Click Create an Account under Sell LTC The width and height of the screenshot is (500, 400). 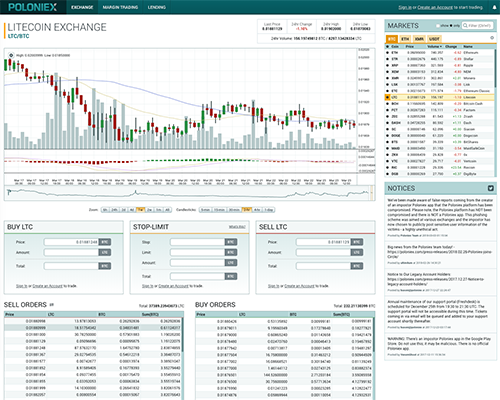[x=299, y=286]
